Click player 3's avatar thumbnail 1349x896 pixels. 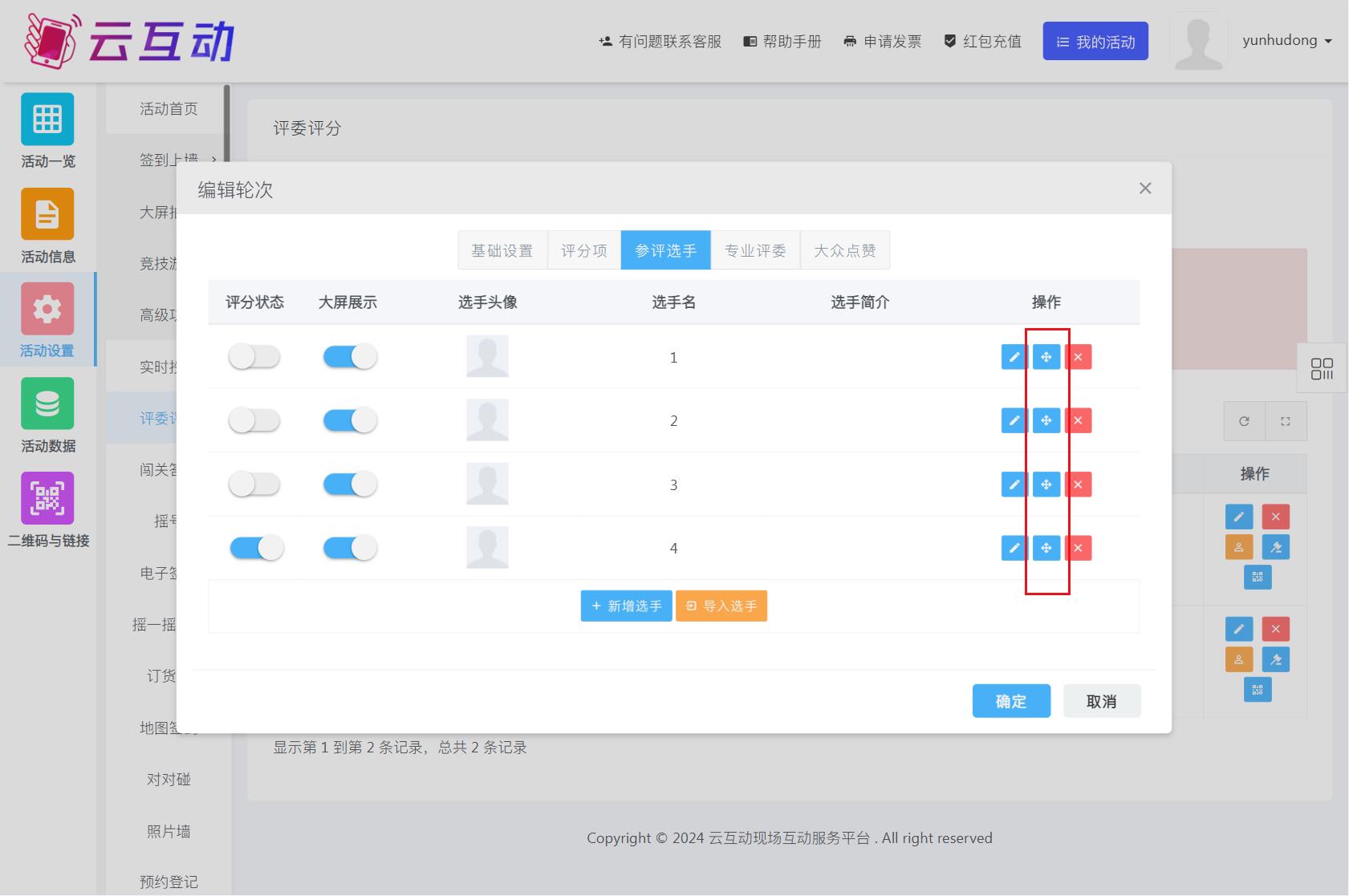pyautogui.click(x=487, y=484)
